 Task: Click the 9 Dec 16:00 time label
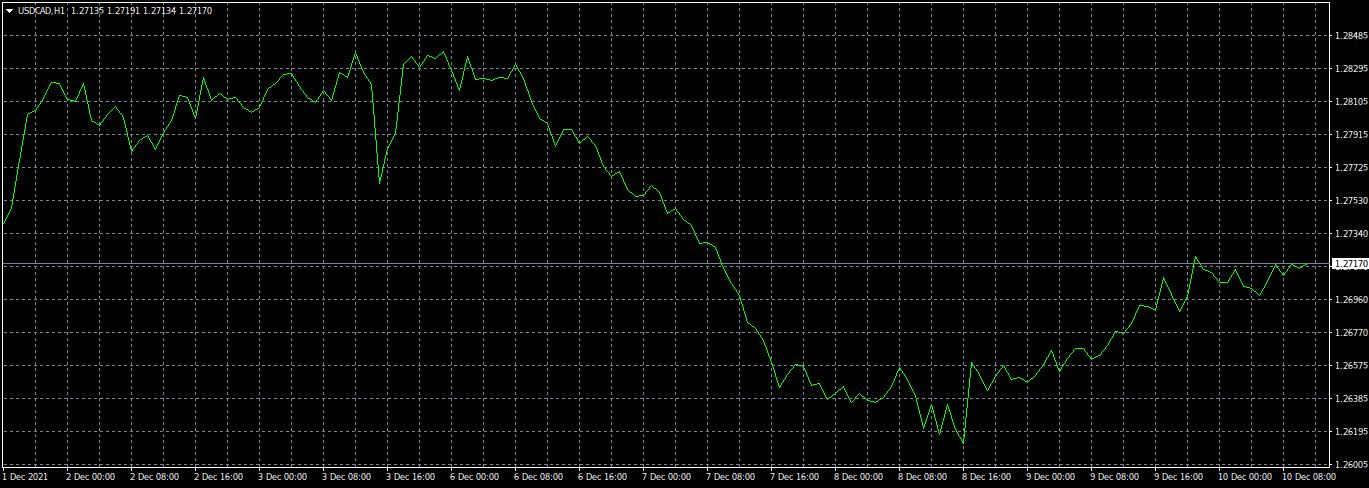tap(1178, 478)
